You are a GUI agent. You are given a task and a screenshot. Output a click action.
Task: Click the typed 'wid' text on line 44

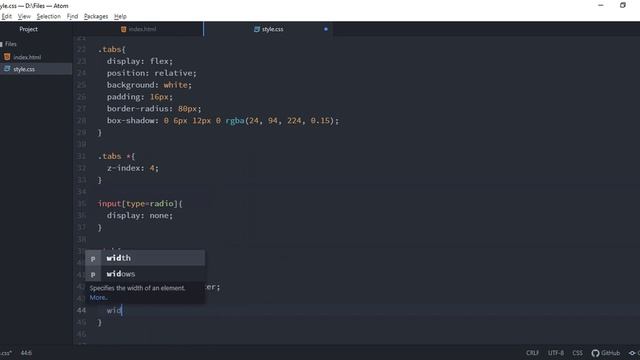[114, 310]
